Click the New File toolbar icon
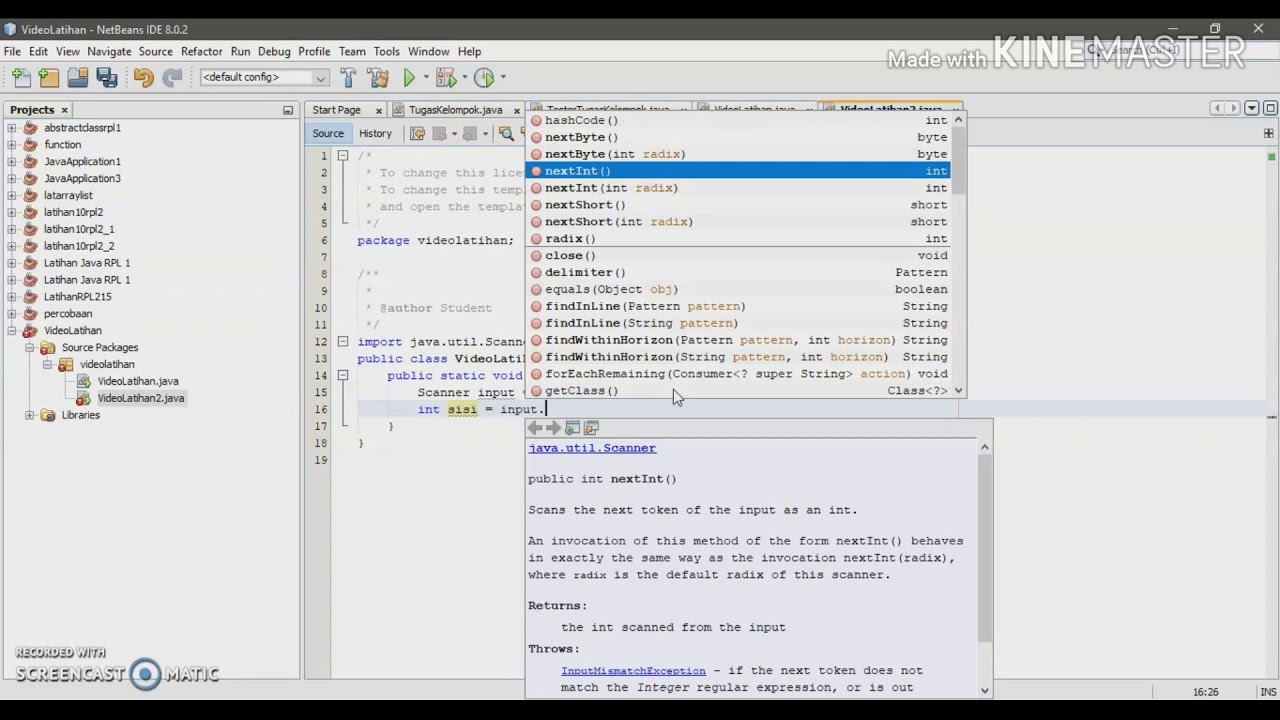1280x720 pixels. click(x=21, y=77)
